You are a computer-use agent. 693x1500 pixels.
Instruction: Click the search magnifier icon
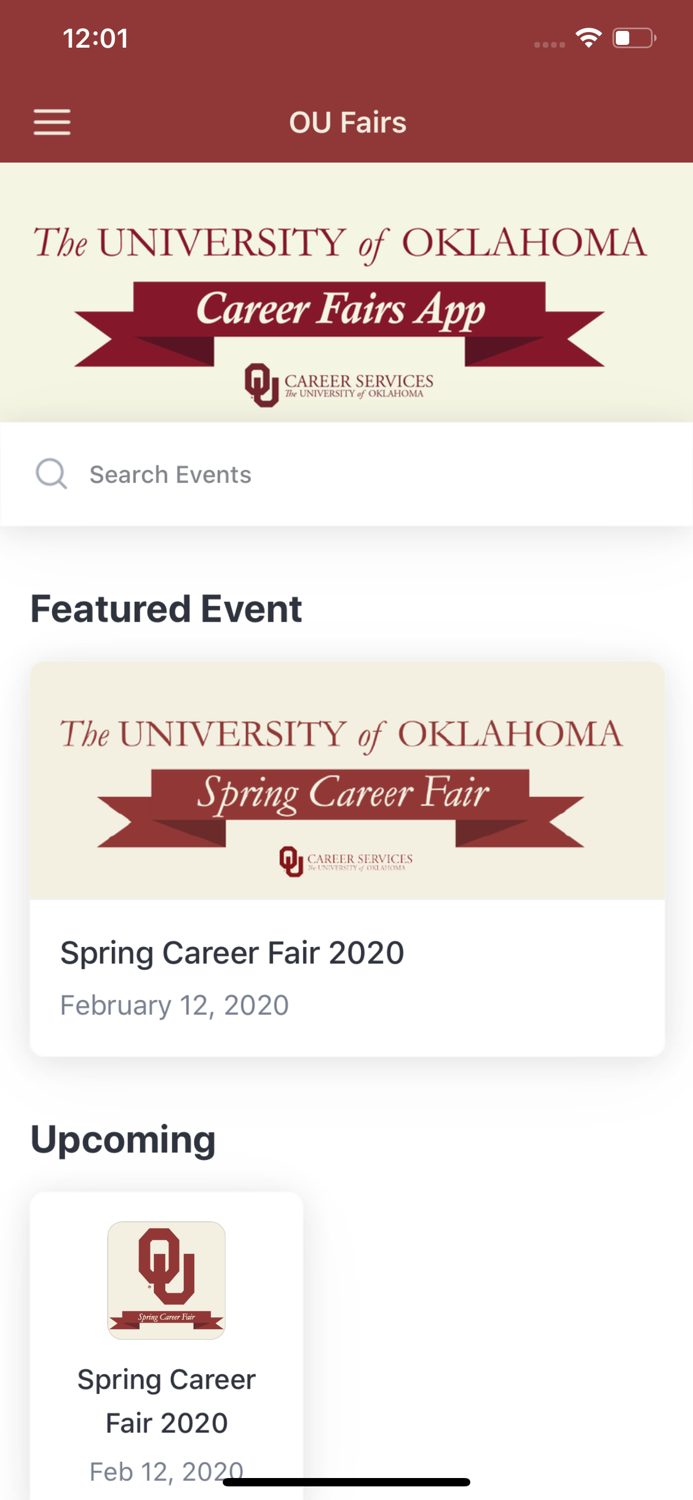coord(50,473)
